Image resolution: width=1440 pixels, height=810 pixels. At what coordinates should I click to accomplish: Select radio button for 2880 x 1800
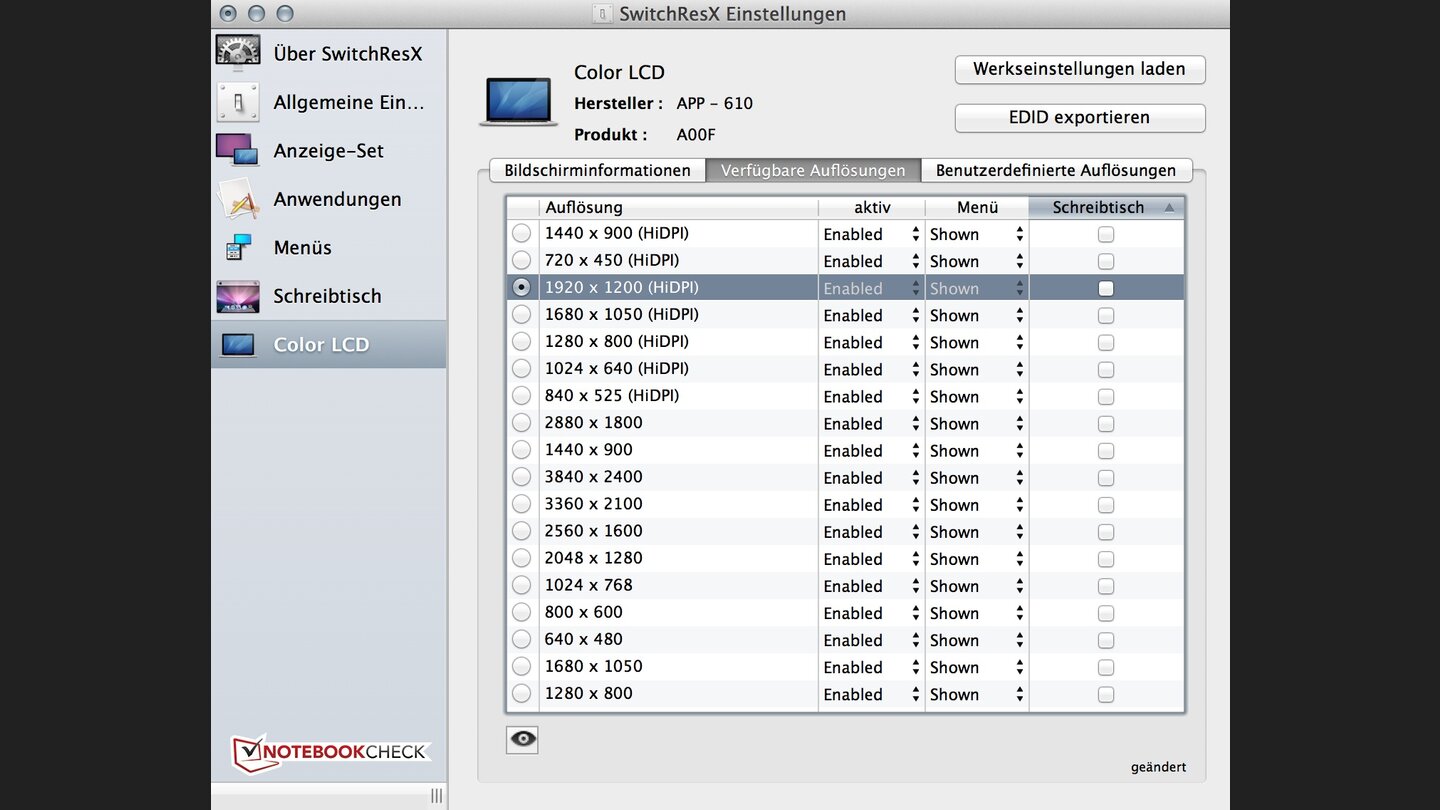521,422
